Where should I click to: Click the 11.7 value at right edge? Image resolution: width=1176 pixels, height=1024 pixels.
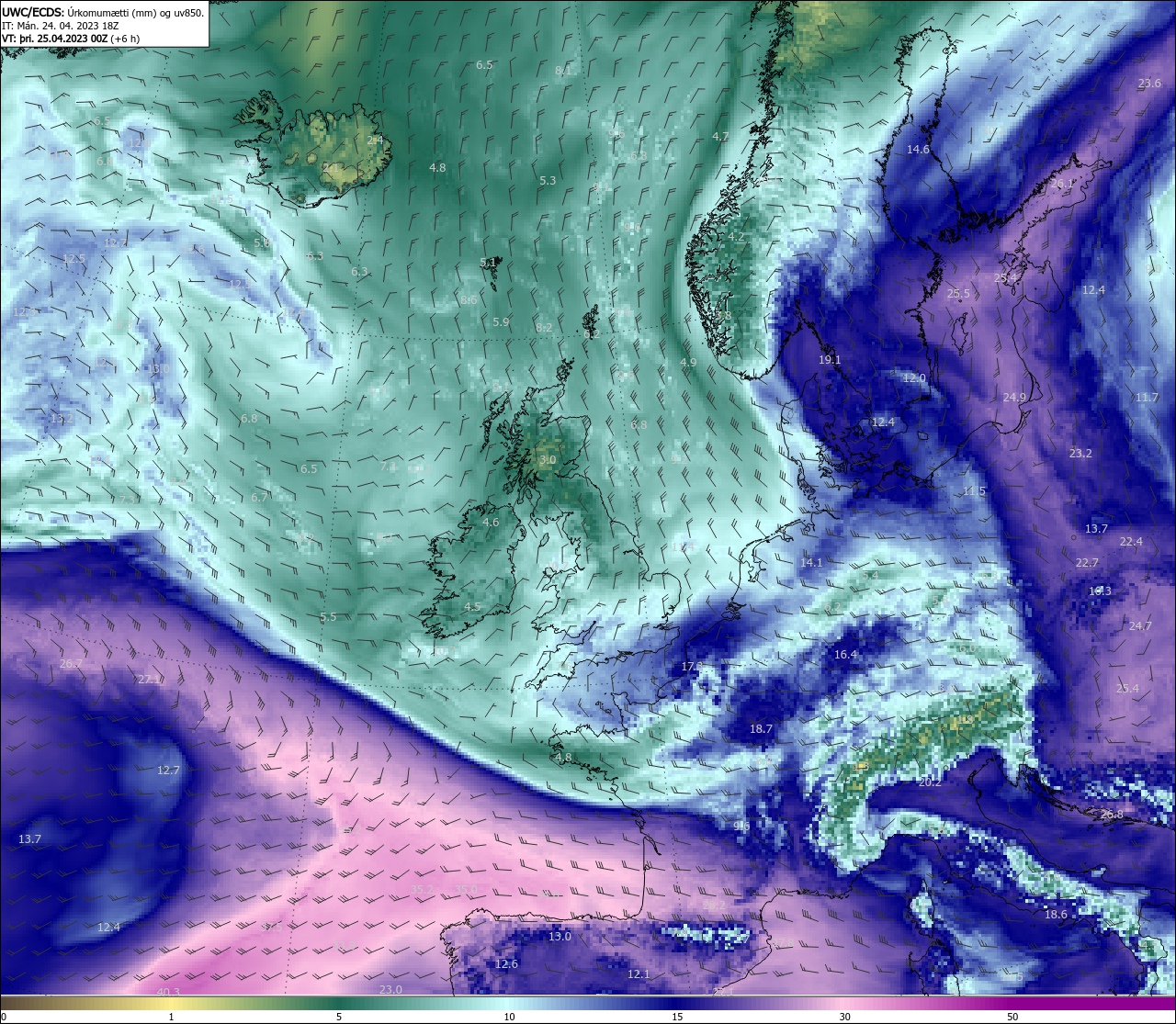pyautogui.click(x=1147, y=398)
